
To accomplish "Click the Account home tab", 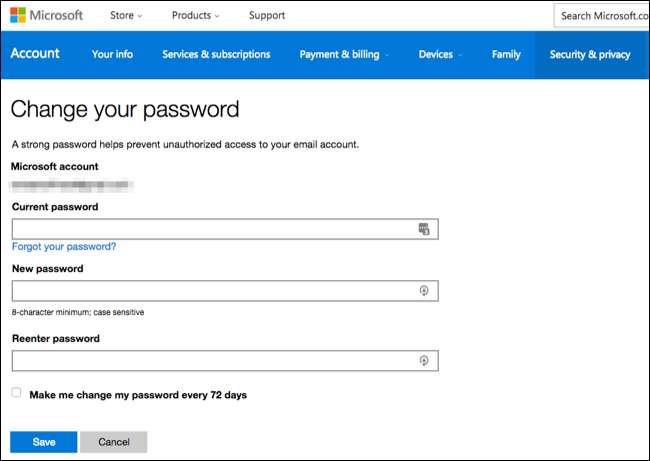I will 35,54.
